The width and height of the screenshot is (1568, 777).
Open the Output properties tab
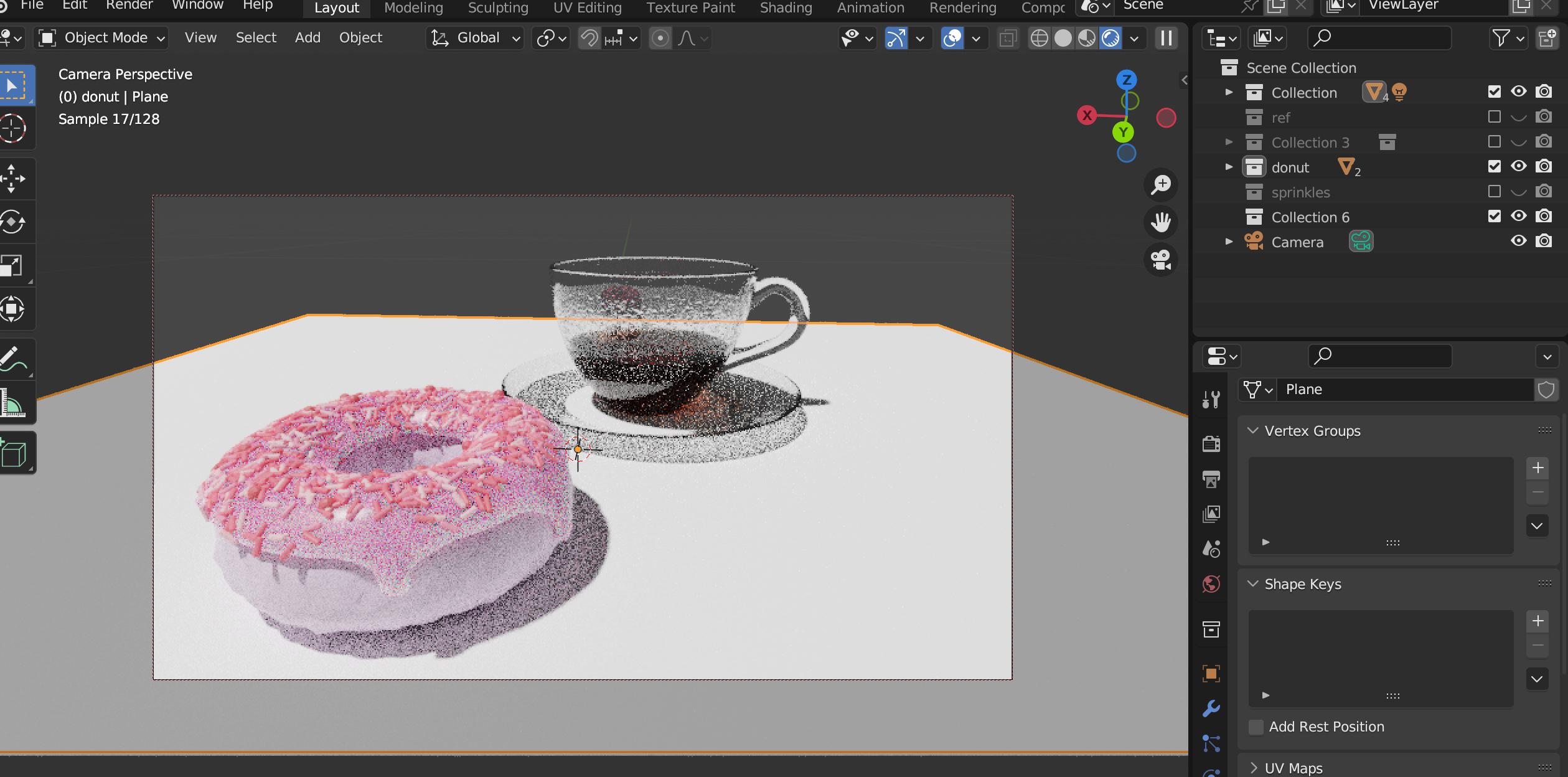click(1211, 479)
